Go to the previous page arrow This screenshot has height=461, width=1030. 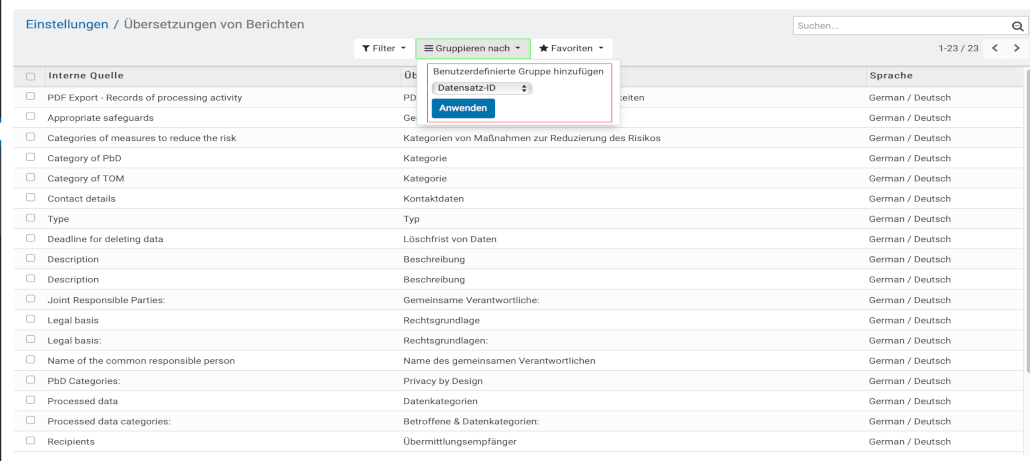995,48
